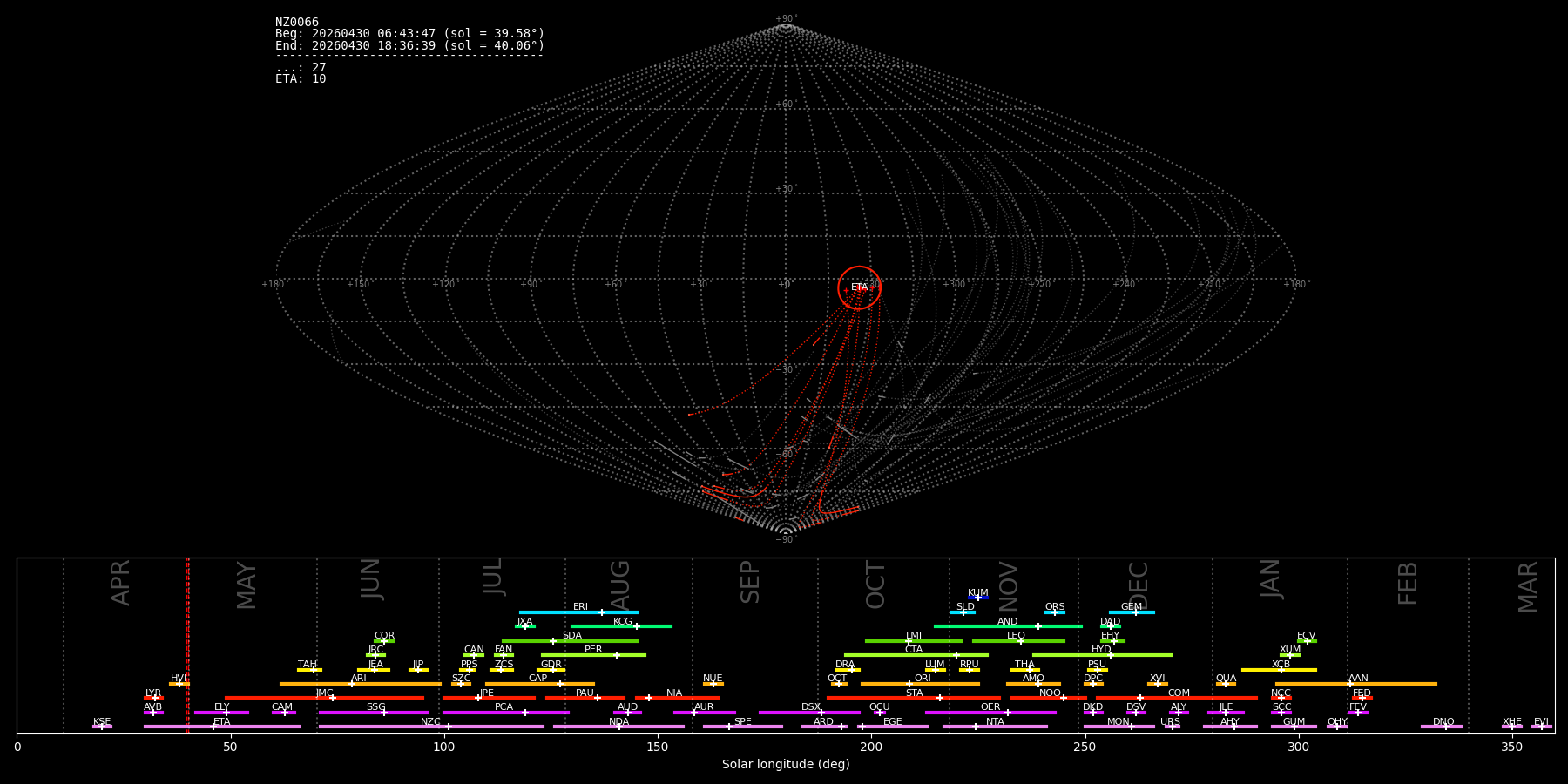Select the PER shower bar
1568x784 pixels.
[x=593, y=655]
